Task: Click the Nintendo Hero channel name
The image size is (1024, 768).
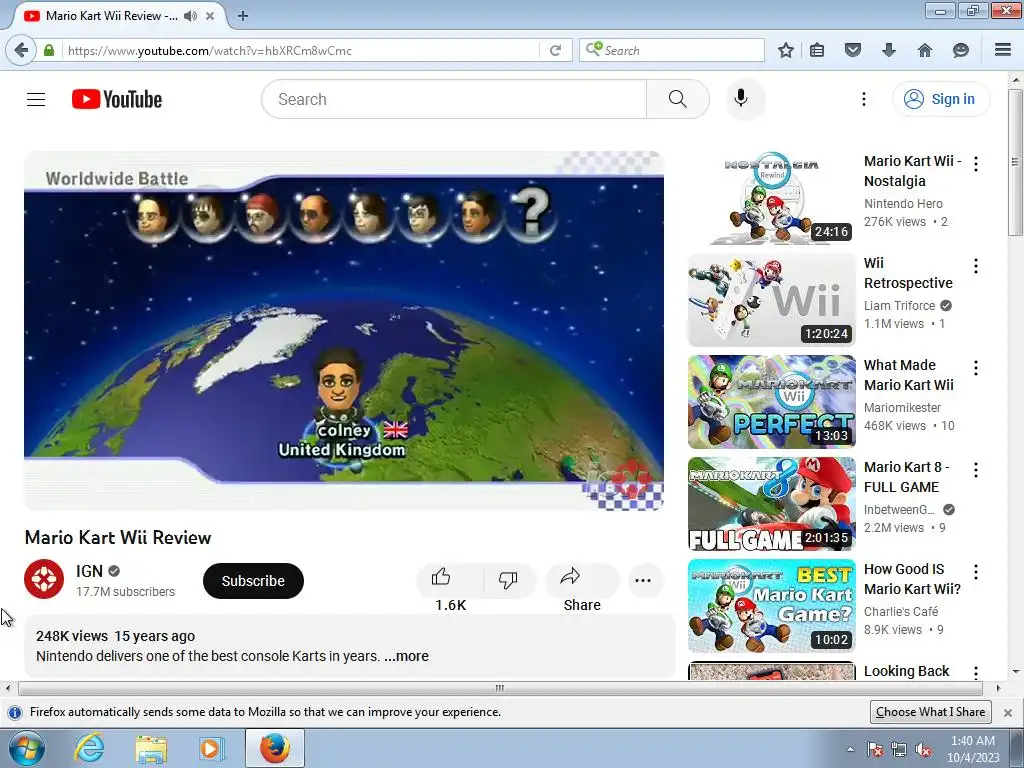Action: [x=903, y=204]
